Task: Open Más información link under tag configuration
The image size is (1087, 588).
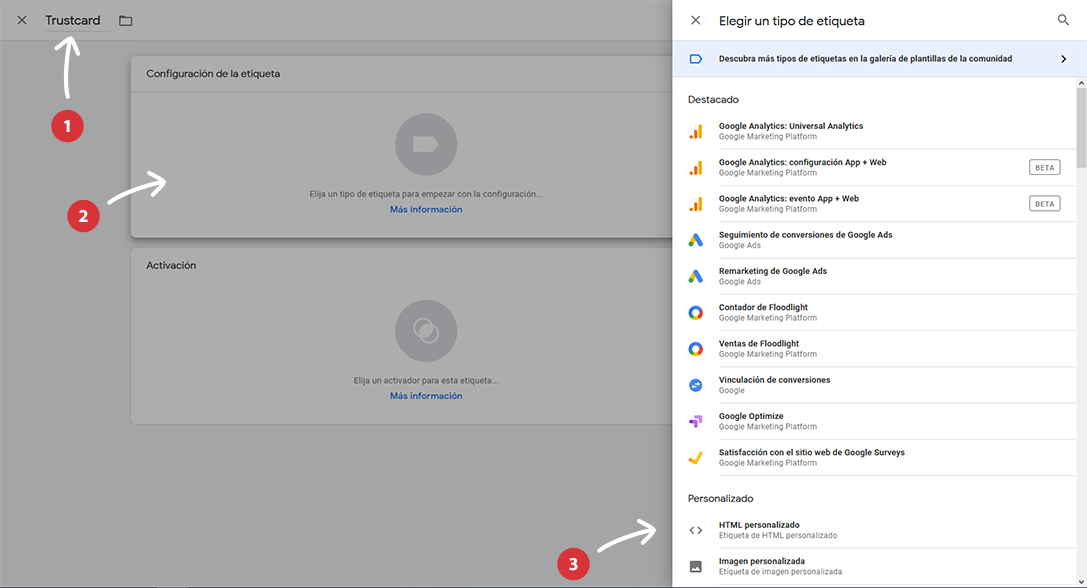Action: pos(426,209)
